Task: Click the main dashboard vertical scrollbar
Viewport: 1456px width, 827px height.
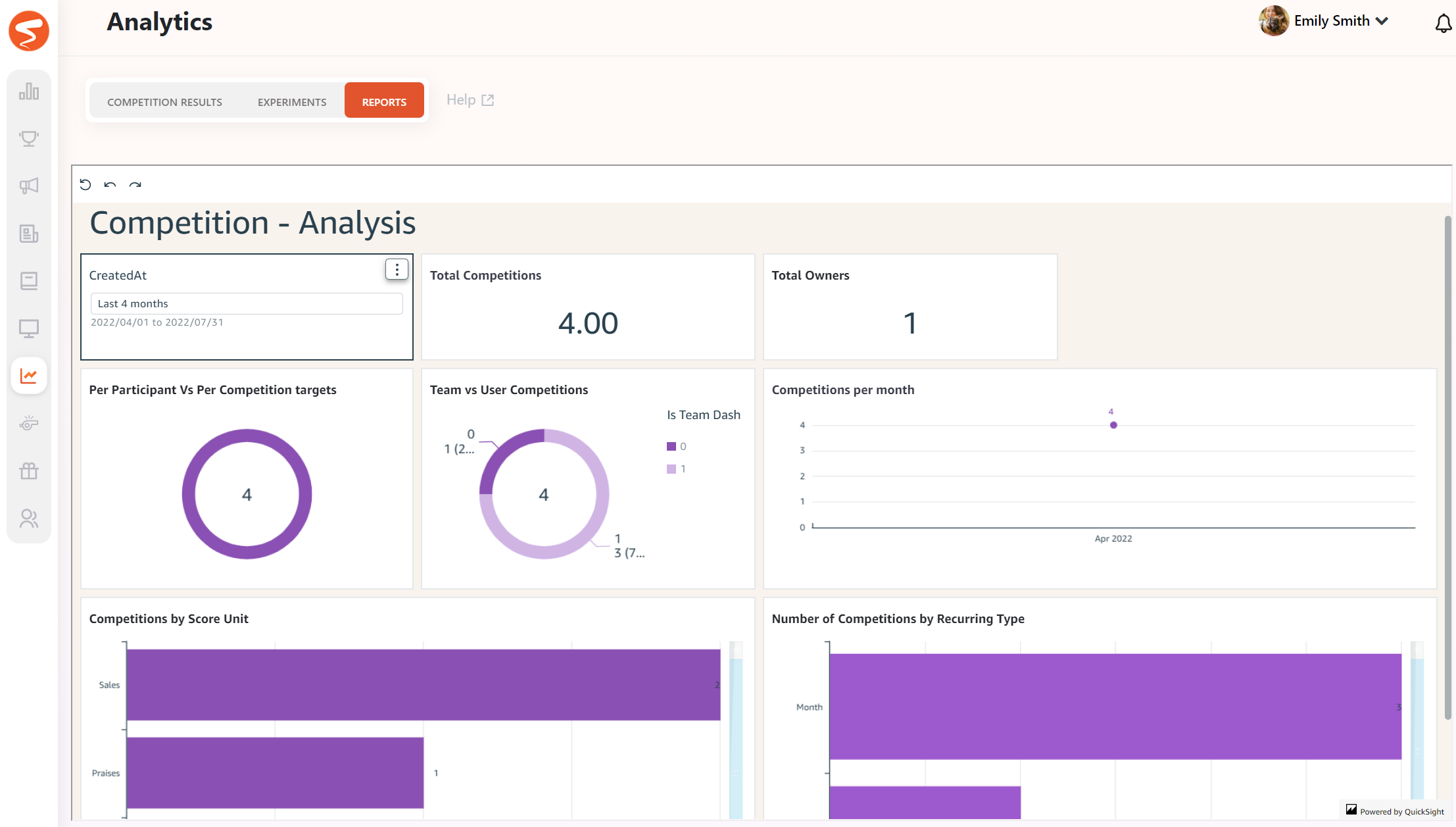Action: pos(1447,468)
